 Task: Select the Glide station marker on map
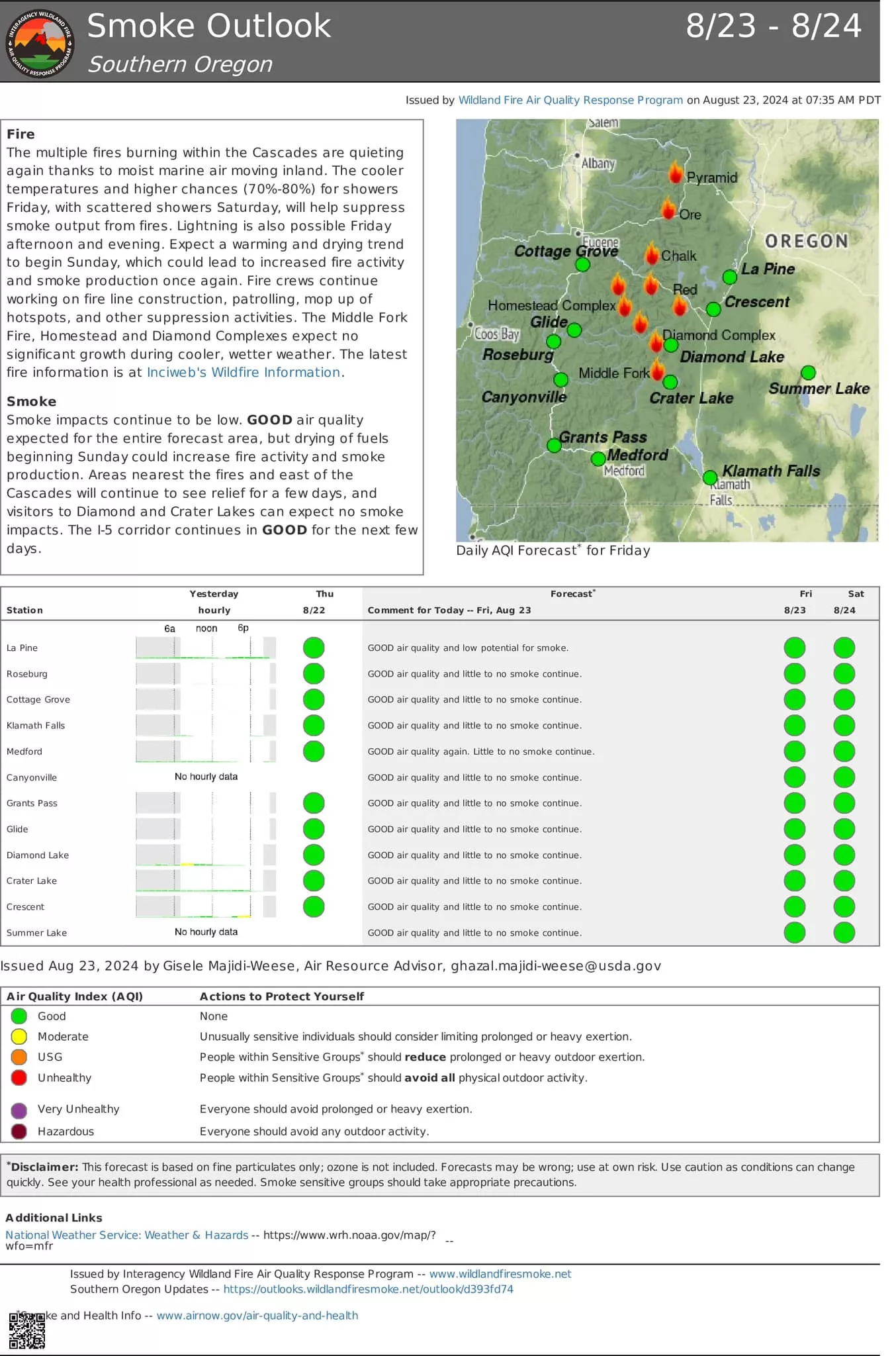574,330
